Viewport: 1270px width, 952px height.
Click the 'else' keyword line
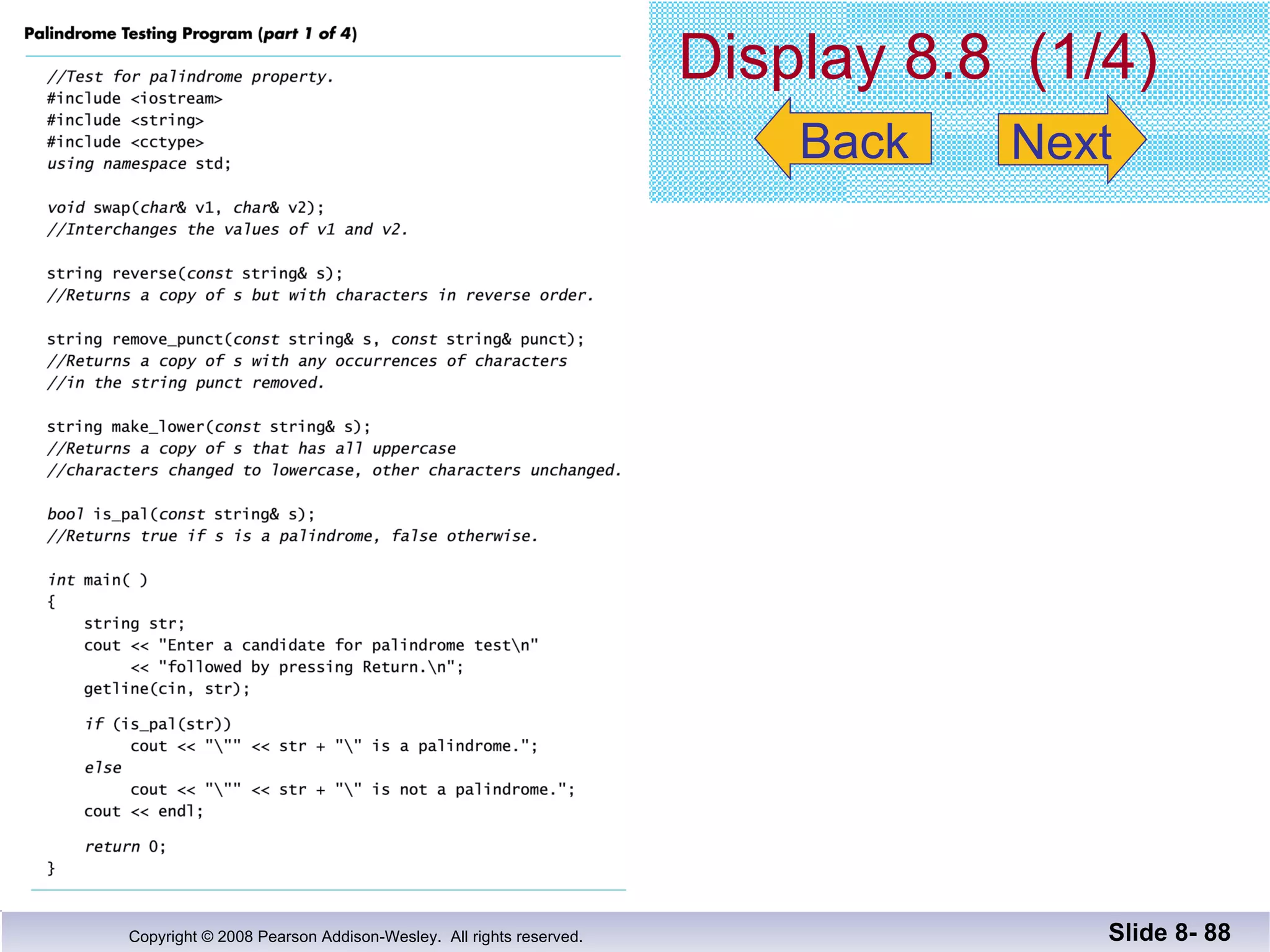click(x=103, y=767)
